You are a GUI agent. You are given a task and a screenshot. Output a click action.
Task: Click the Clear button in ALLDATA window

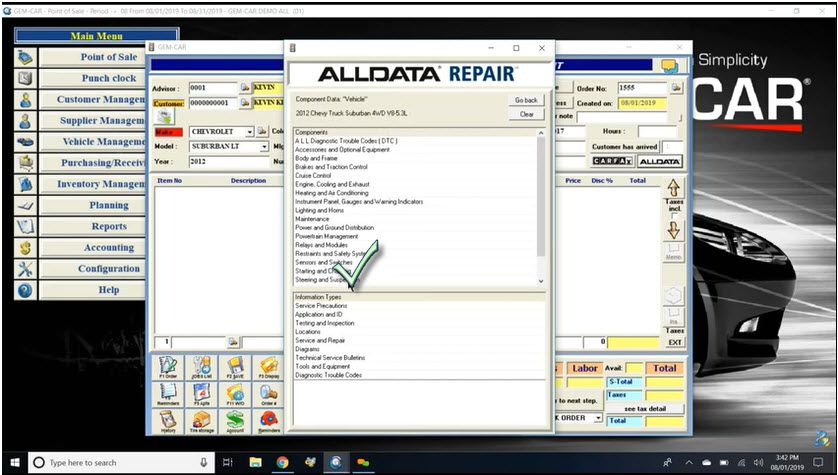[526, 114]
